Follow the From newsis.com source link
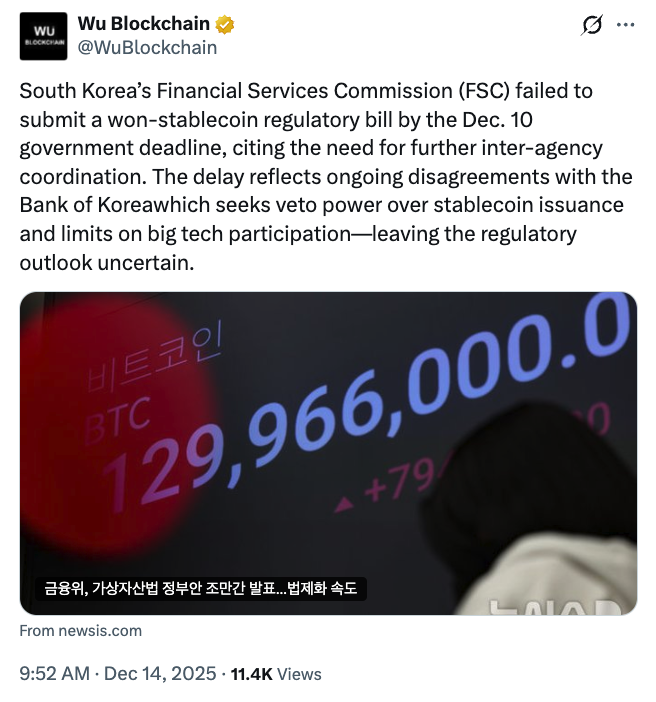Screen dimensions: 656x702 coord(81,631)
